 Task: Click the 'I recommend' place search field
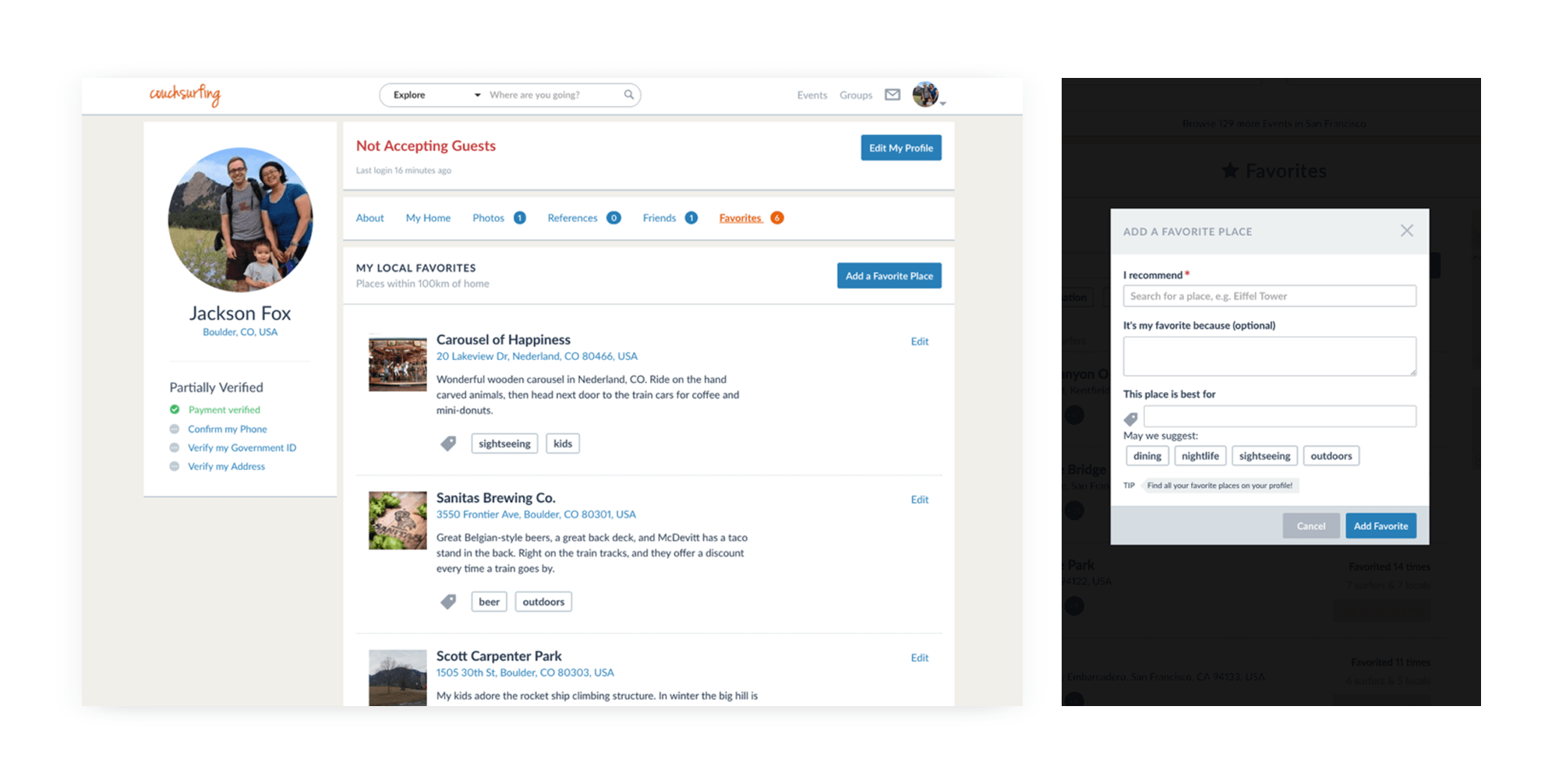click(1269, 296)
